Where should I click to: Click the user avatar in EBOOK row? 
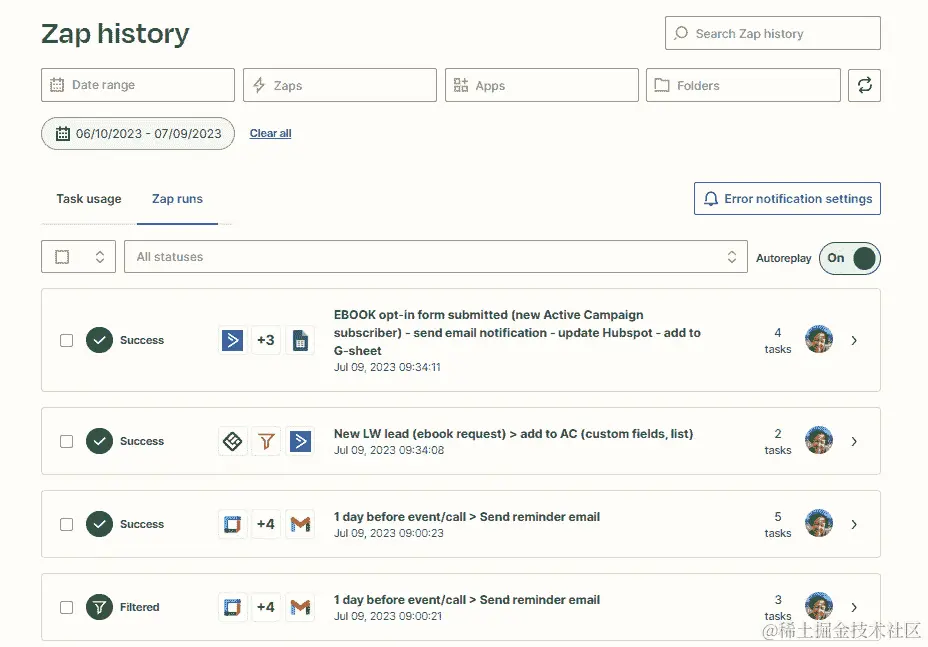tap(819, 339)
